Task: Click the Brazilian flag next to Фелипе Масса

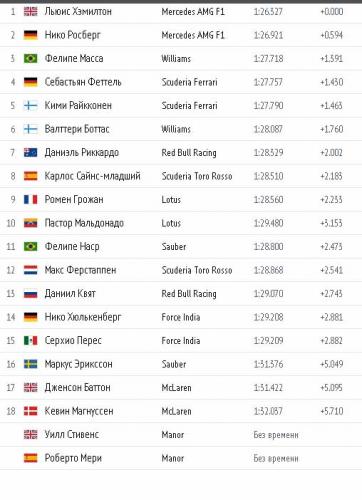Action: pyautogui.click(x=30, y=59)
